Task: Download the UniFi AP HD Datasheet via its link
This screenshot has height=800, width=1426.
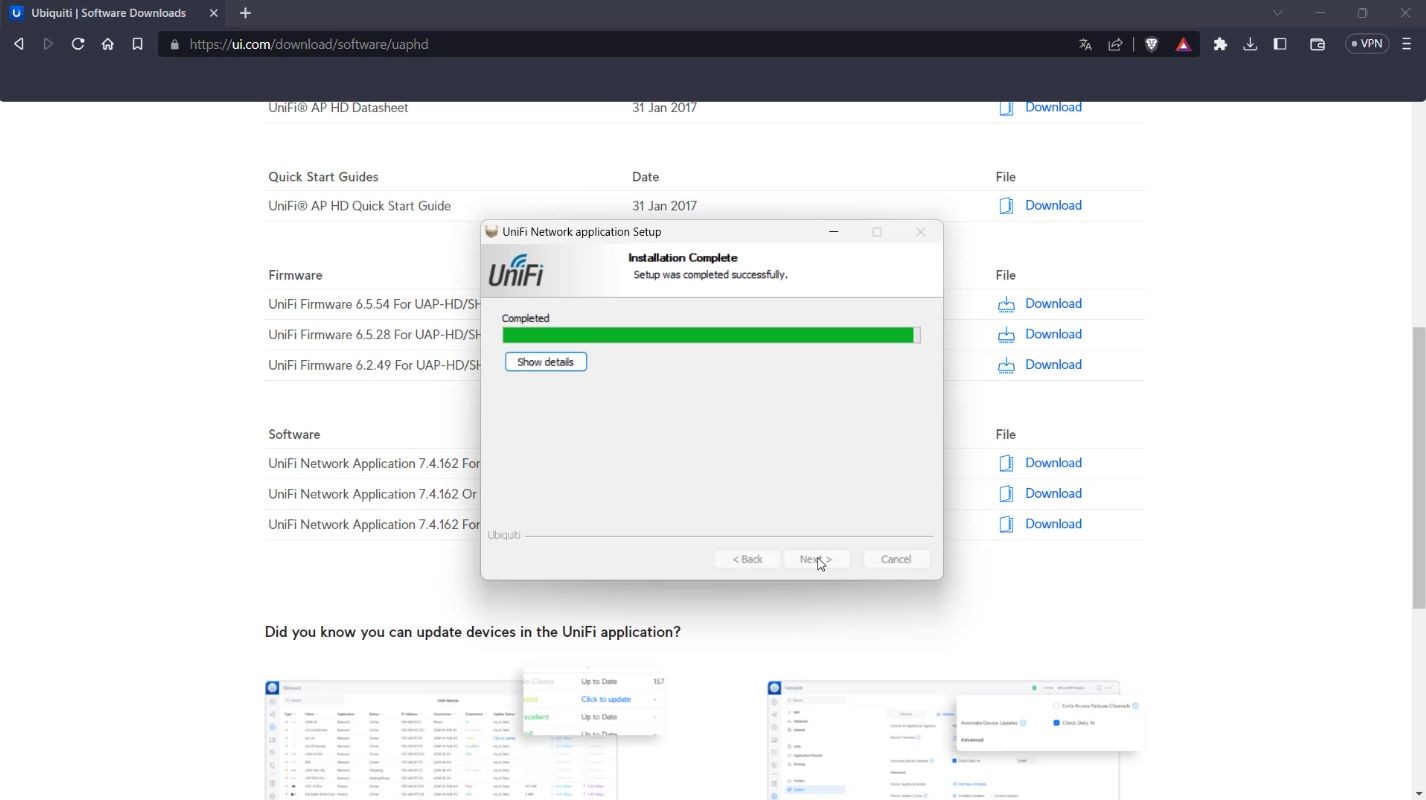Action: (x=1053, y=107)
